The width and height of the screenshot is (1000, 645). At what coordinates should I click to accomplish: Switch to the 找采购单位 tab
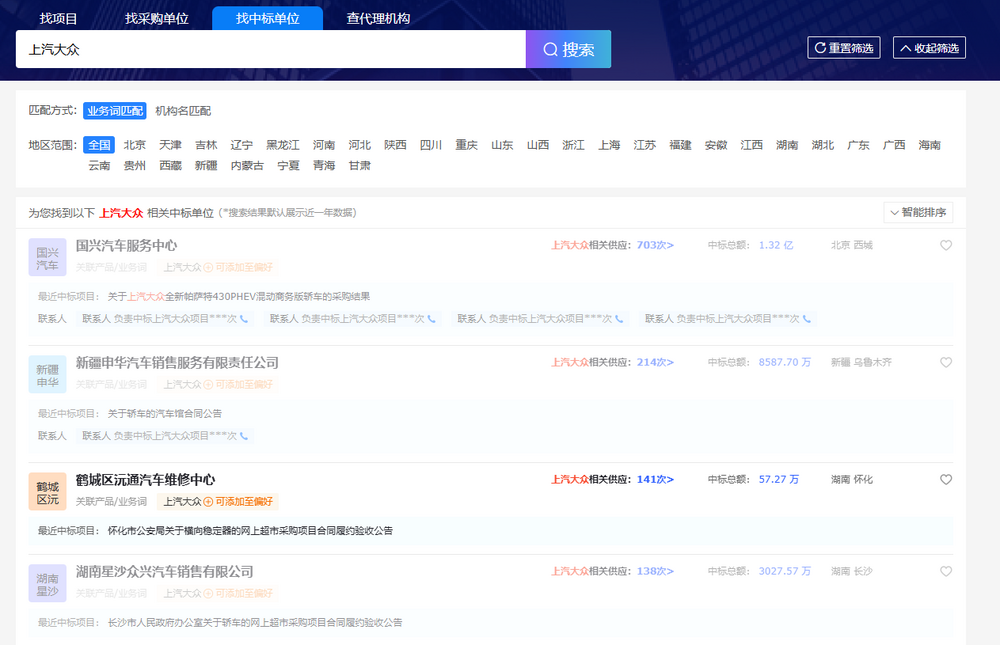(157, 19)
